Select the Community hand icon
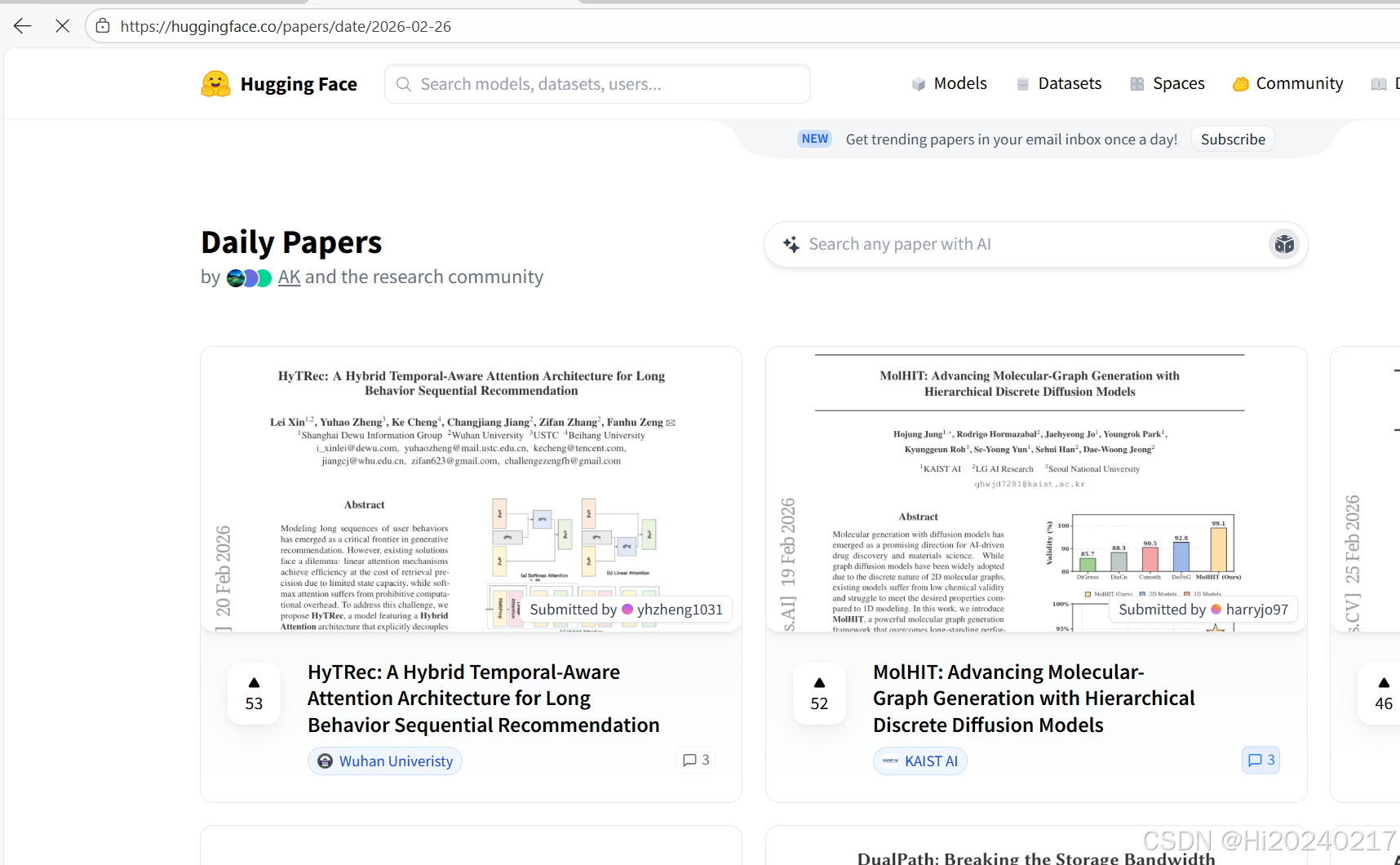This screenshot has height=865, width=1400. (1241, 84)
